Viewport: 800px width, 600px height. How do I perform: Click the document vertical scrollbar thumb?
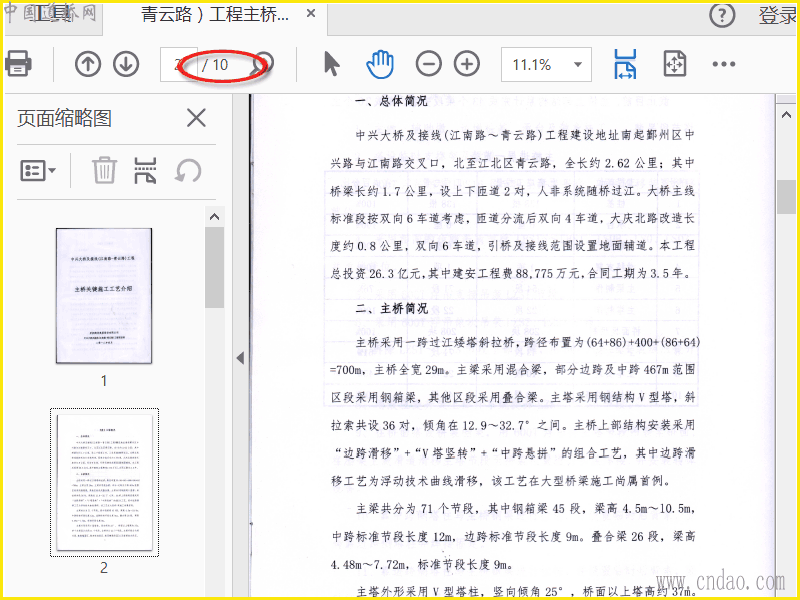click(786, 197)
